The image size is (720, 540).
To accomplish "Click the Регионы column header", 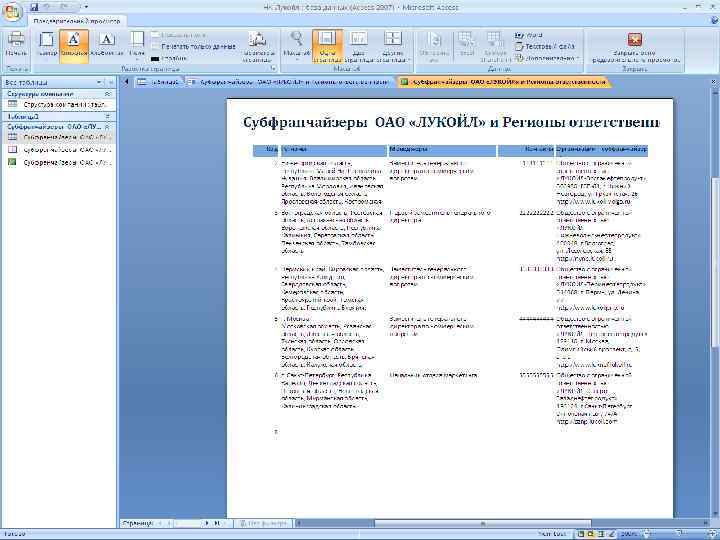I will coord(334,149).
